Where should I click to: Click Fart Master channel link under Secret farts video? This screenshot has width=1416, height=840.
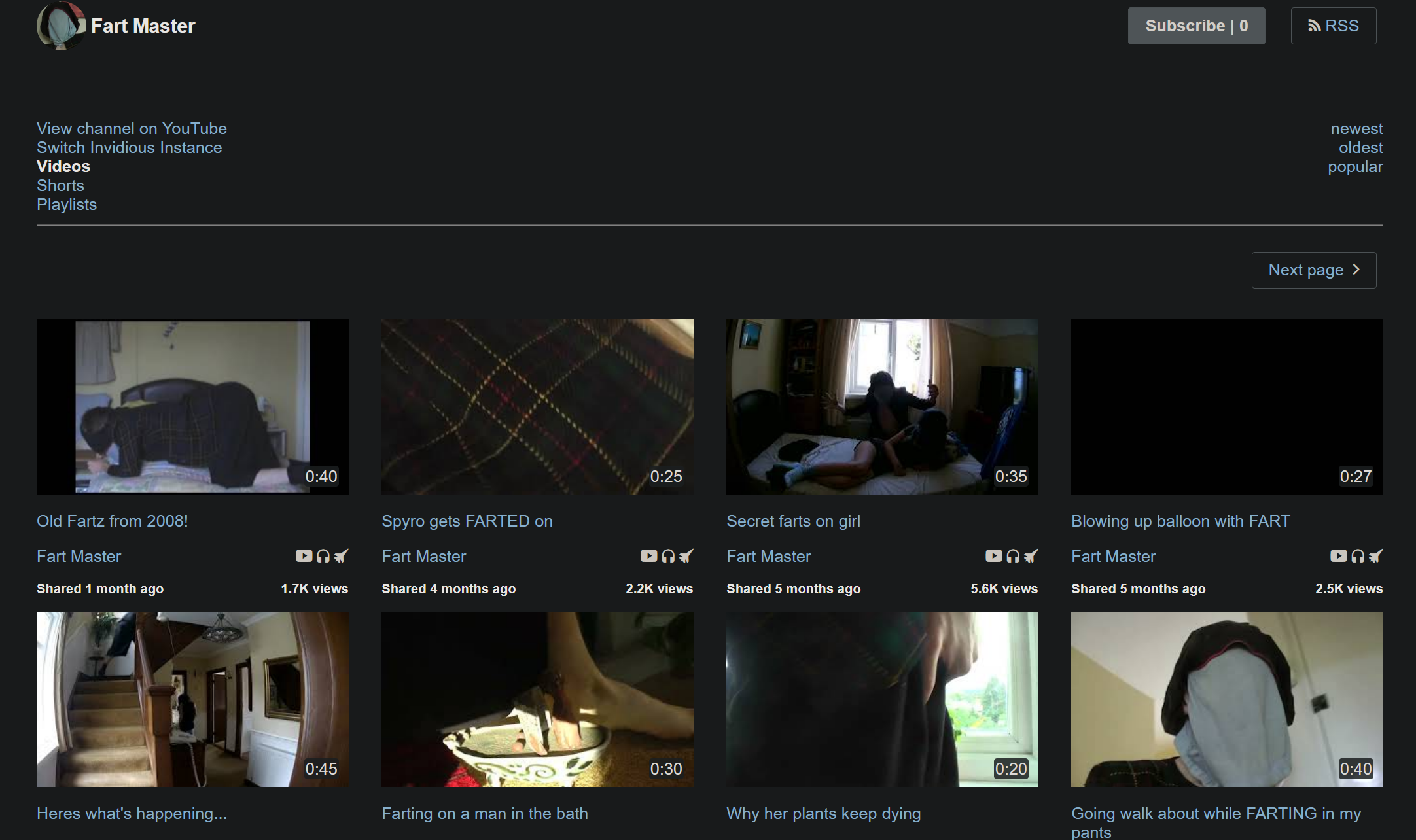768,556
